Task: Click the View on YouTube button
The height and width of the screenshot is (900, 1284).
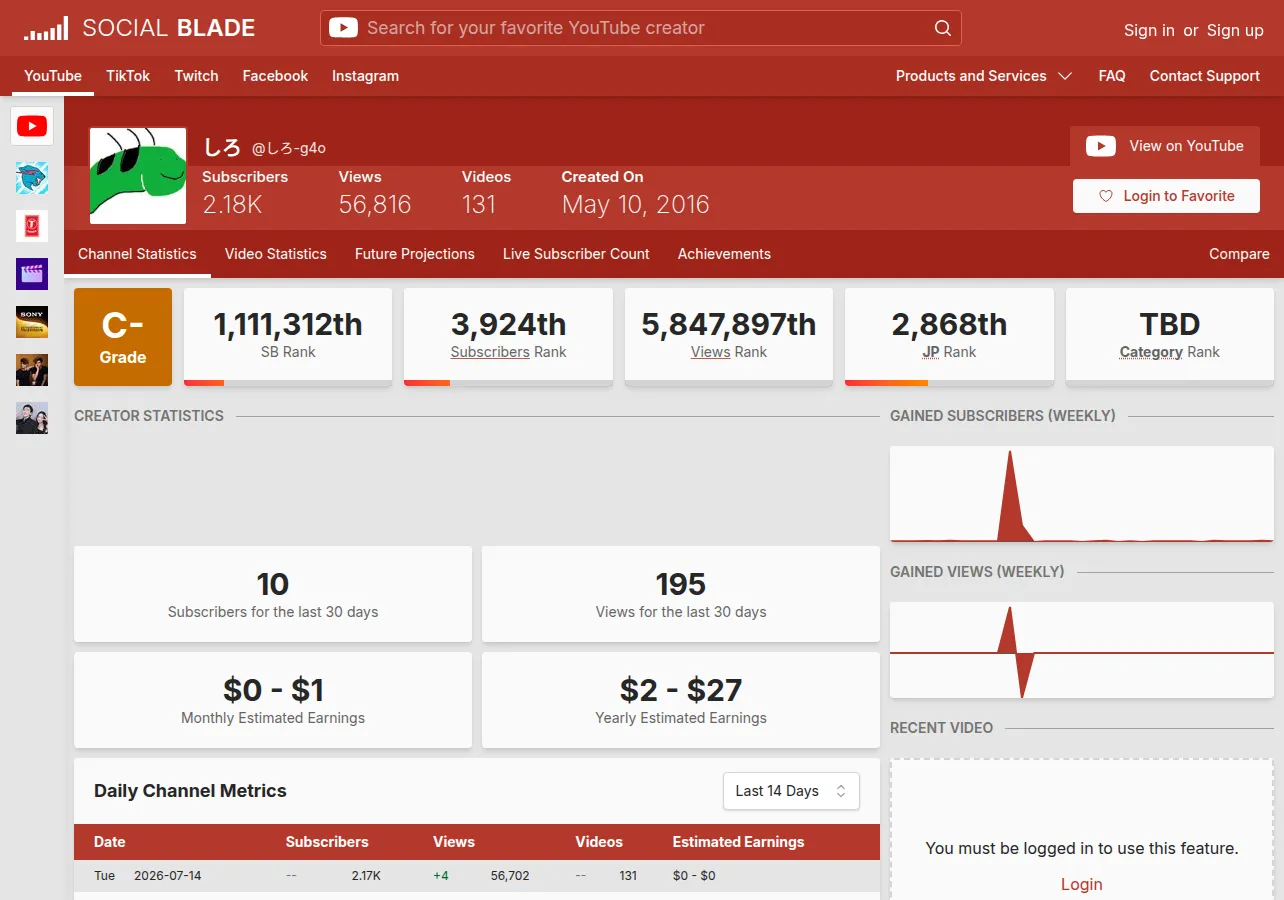Action: tap(1165, 146)
